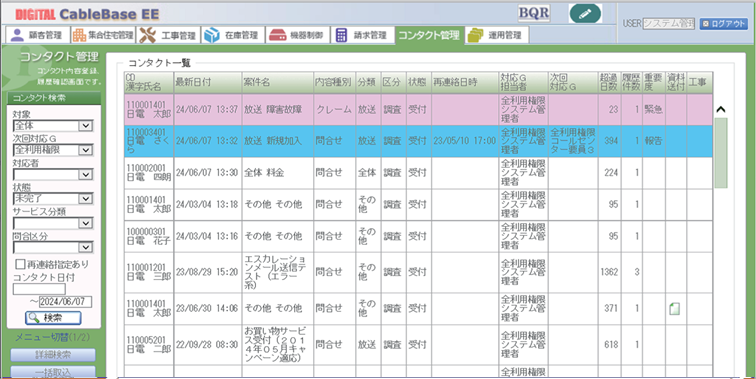This screenshot has height=379, width=756.
Task: Switch to the 在庫管理 tab
Action: coord(233,35)
